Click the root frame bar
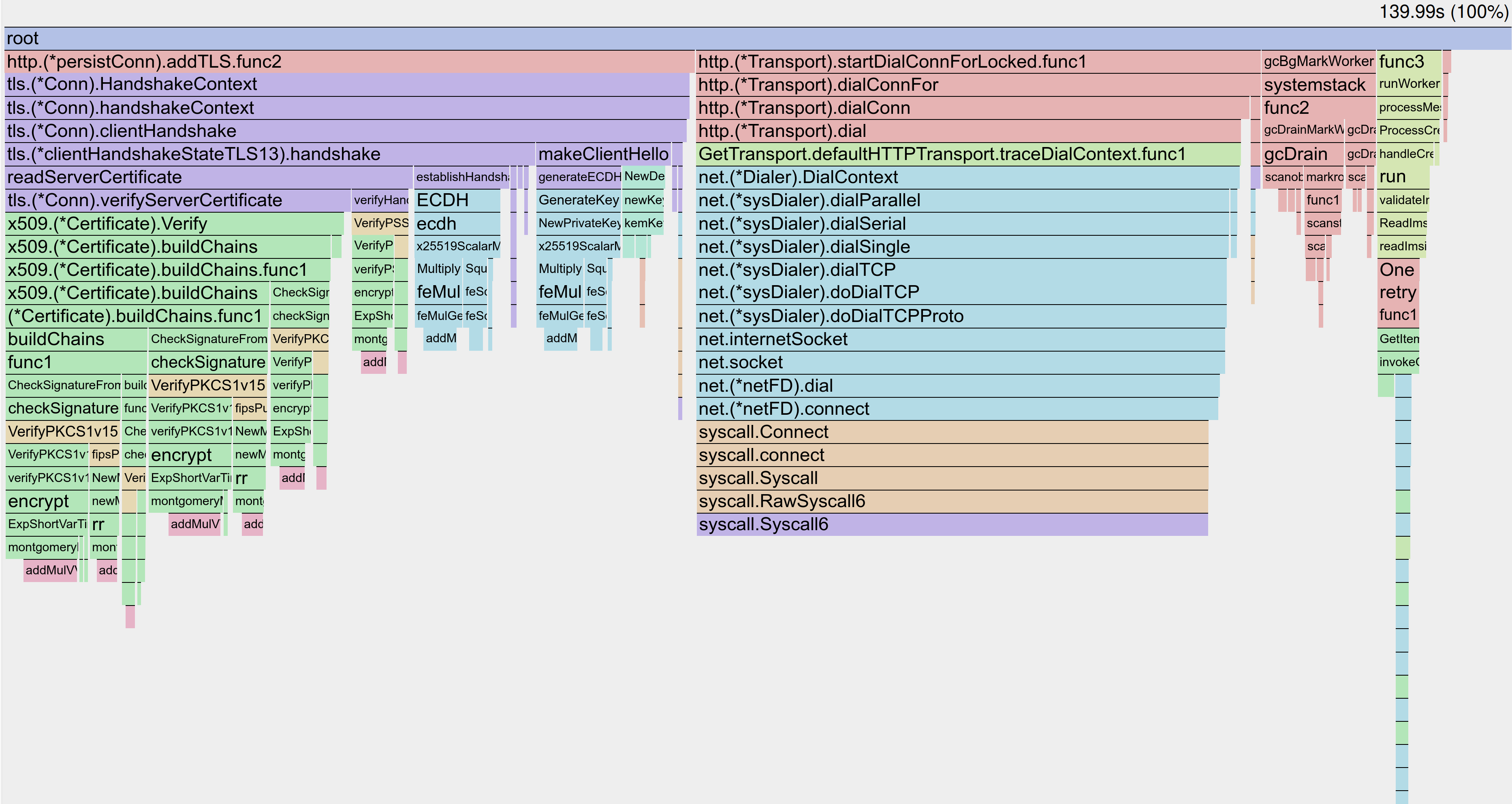The image size is (1512, 804). [x=757, y=39]
